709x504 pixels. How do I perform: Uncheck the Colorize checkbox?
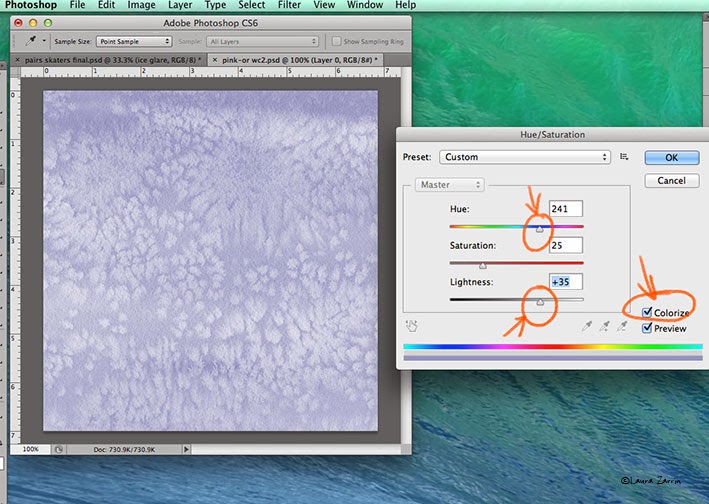pos(647,313)
